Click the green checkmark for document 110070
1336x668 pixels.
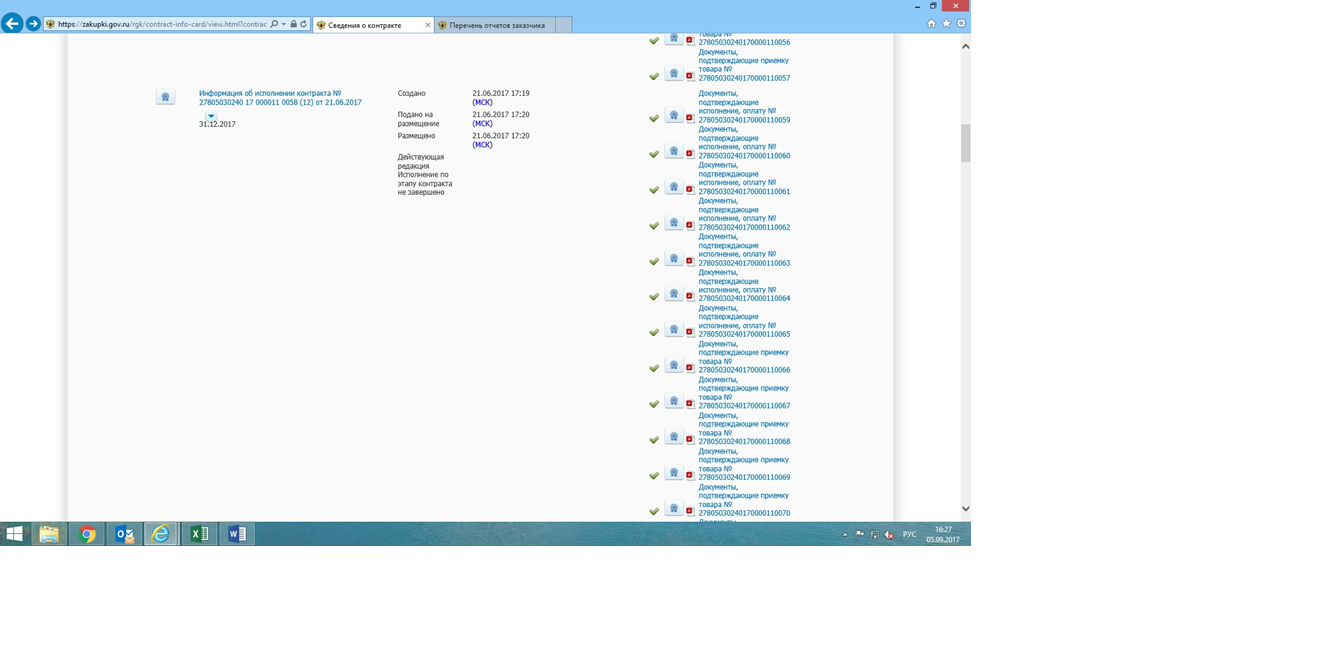(654, 511)
